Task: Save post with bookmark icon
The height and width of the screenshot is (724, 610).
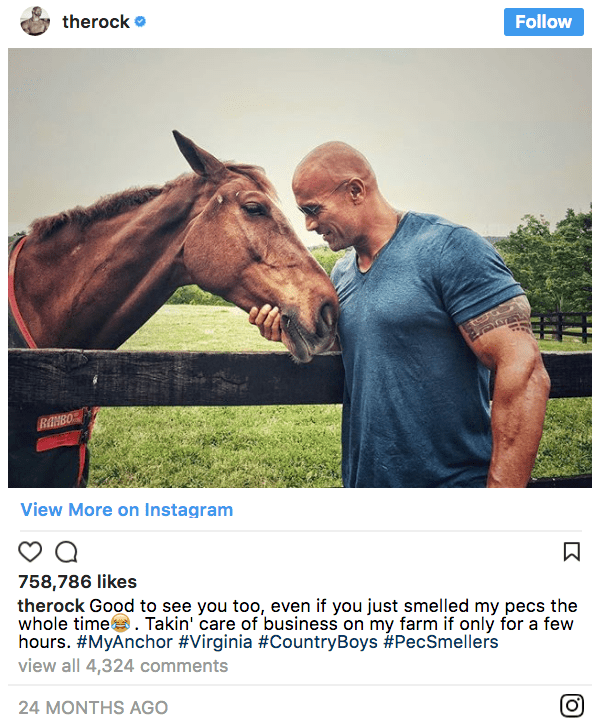Action: 572,551
